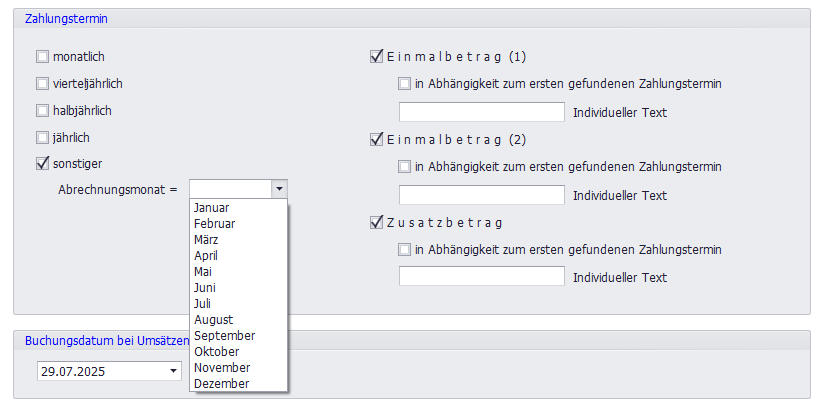Check the vierteljährlich option

[43, 84]
